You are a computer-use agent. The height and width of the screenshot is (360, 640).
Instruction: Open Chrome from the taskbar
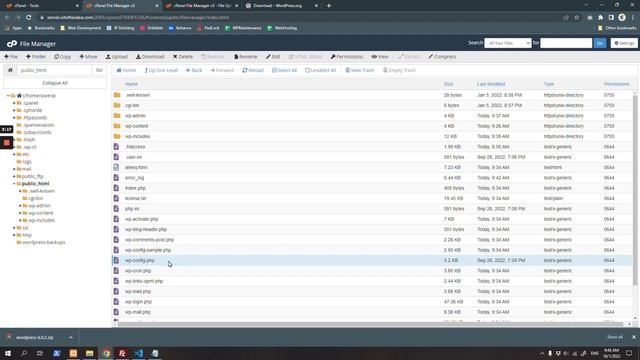tap(106, 353)
